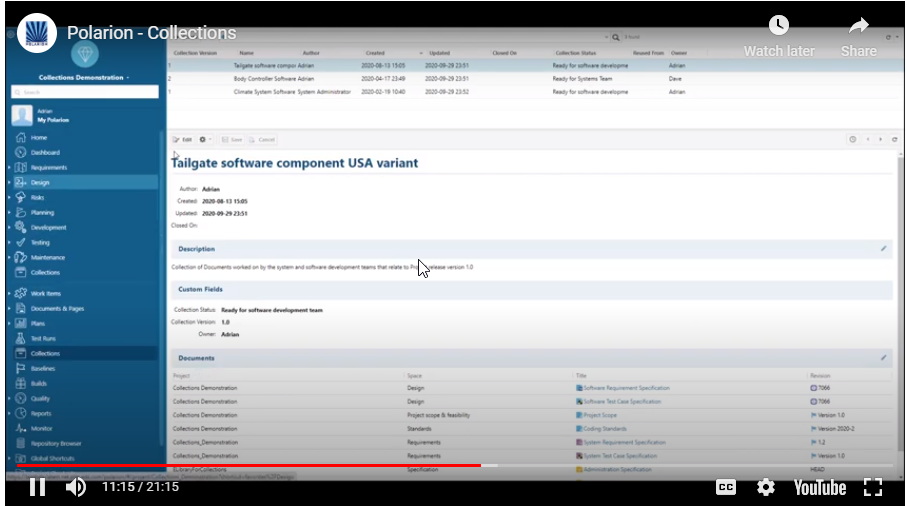Sort by the Name column header

(x=246, y=53)
